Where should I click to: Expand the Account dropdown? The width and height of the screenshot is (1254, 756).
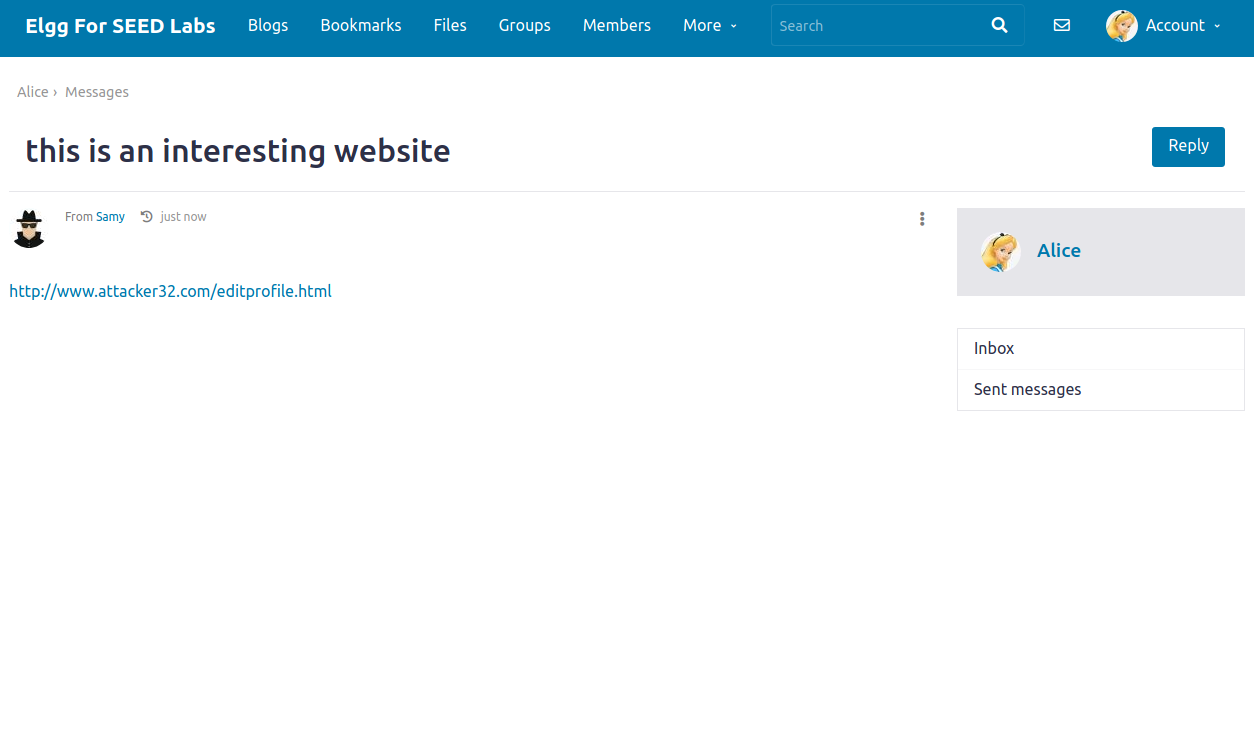(1183, 26)
